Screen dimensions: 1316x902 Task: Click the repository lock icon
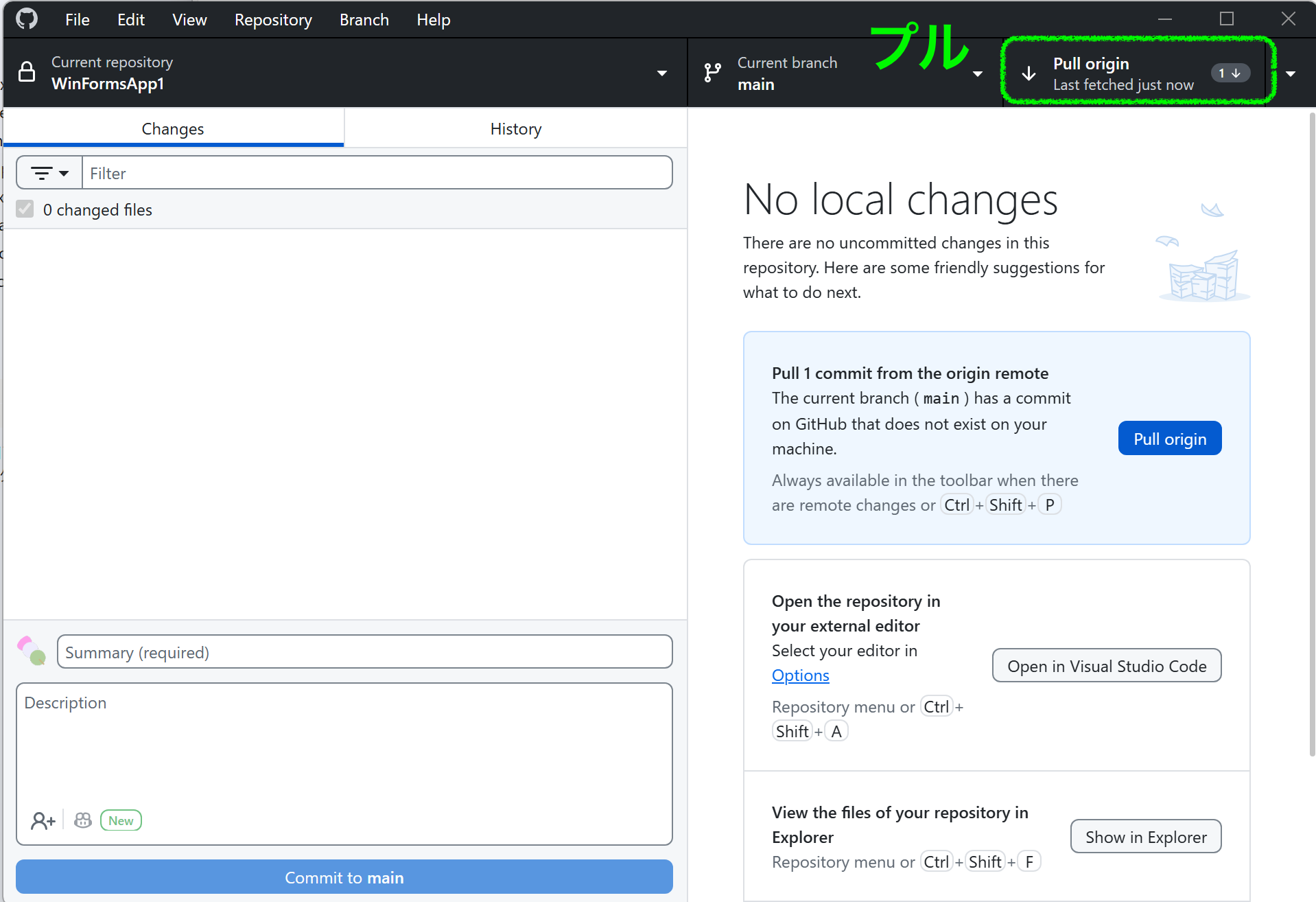point(27,72)
